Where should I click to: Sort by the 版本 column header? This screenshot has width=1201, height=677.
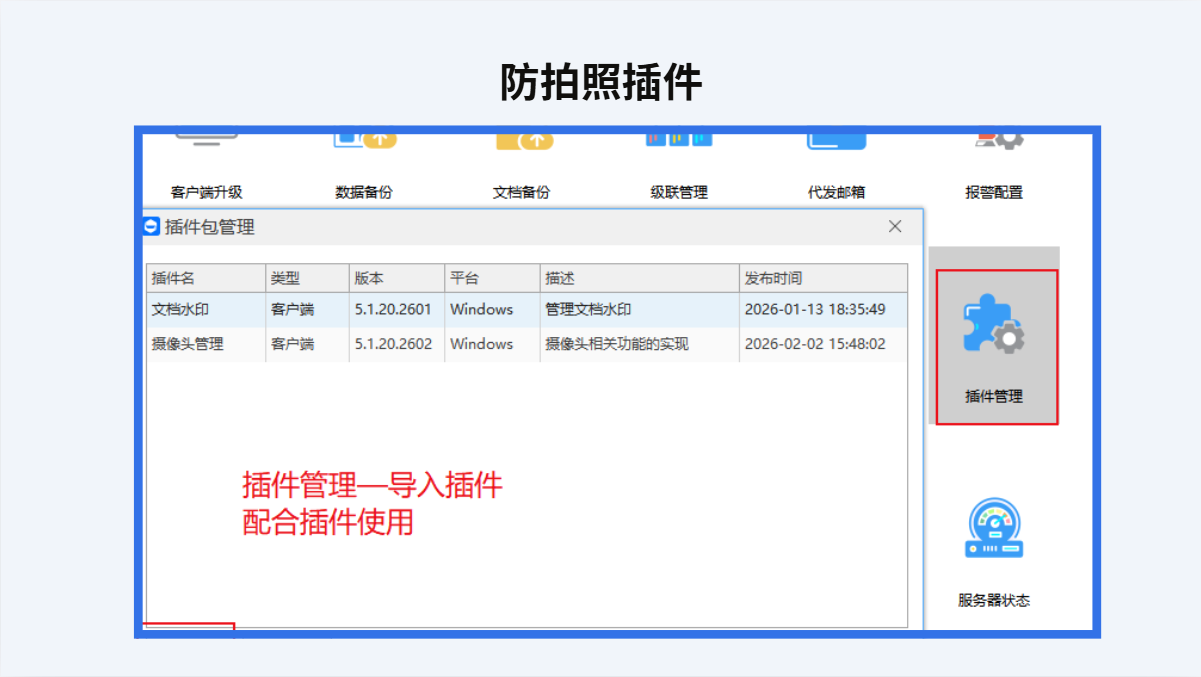click(x=397, y=278)
